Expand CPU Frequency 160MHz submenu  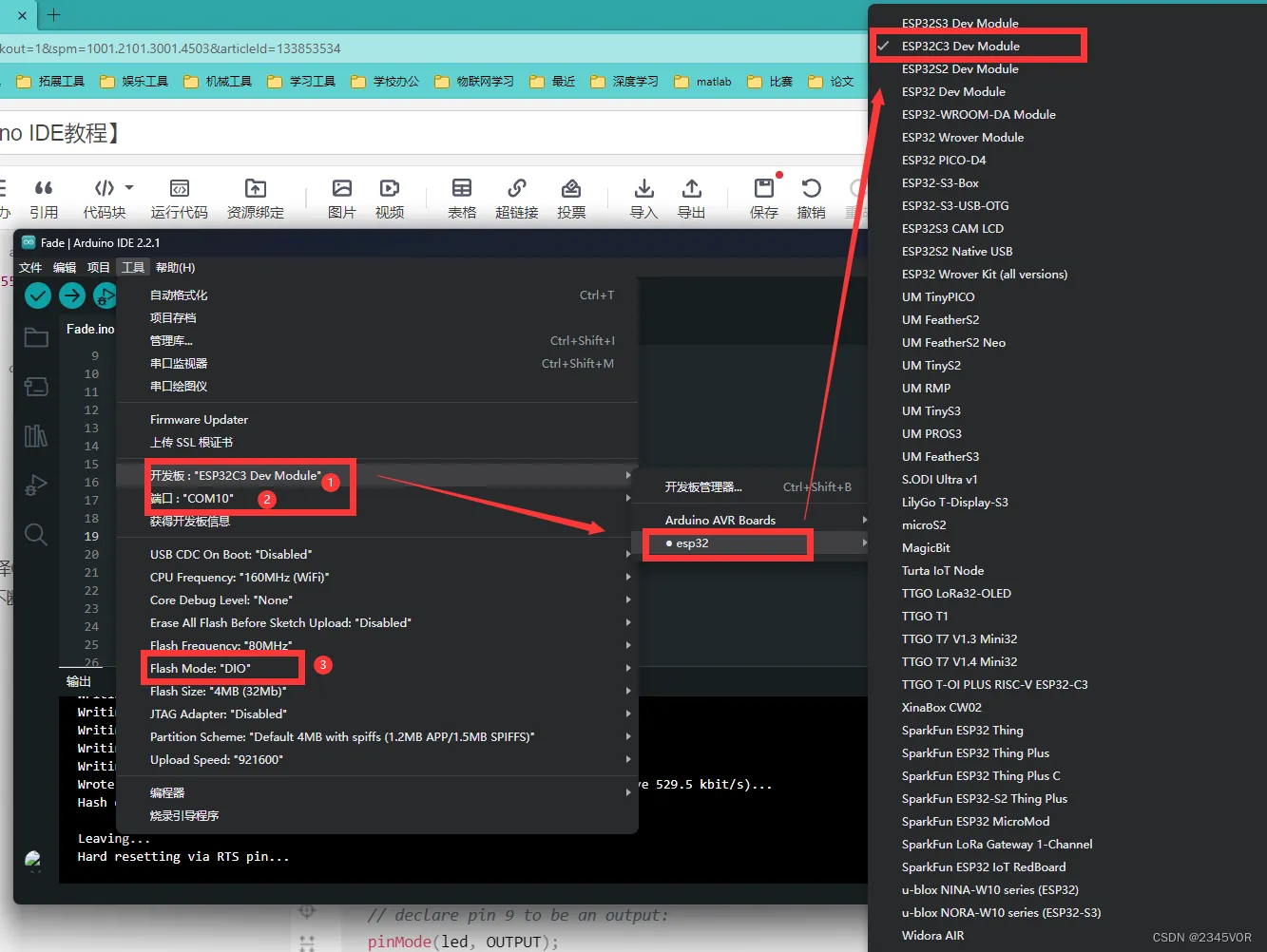click(x=376, y=577)
